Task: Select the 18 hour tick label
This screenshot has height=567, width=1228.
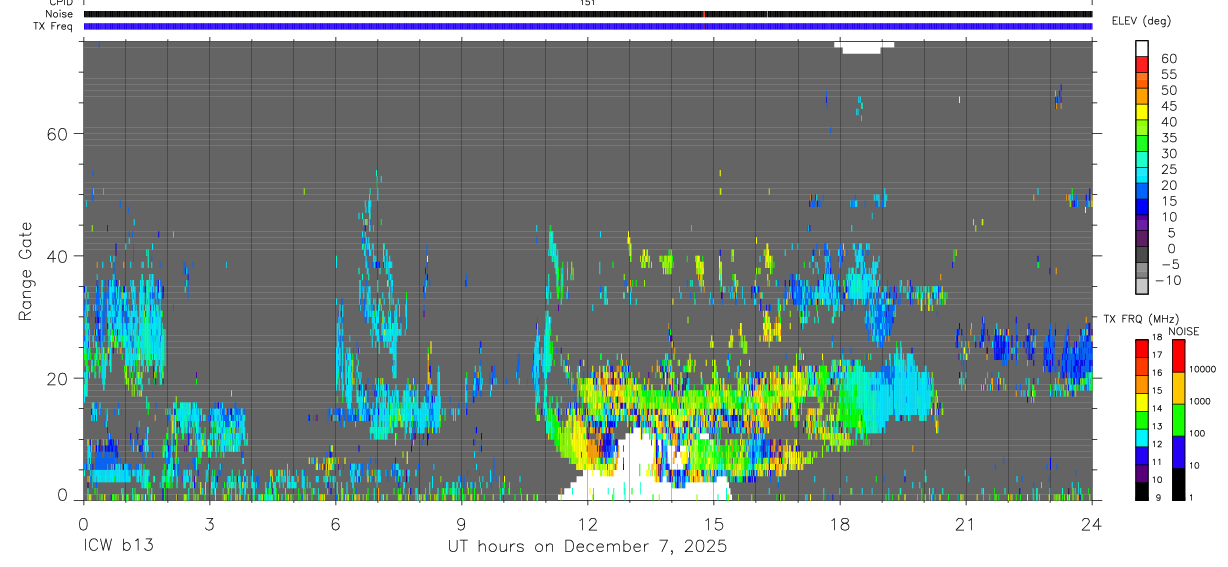Action: tap(840, 523)
